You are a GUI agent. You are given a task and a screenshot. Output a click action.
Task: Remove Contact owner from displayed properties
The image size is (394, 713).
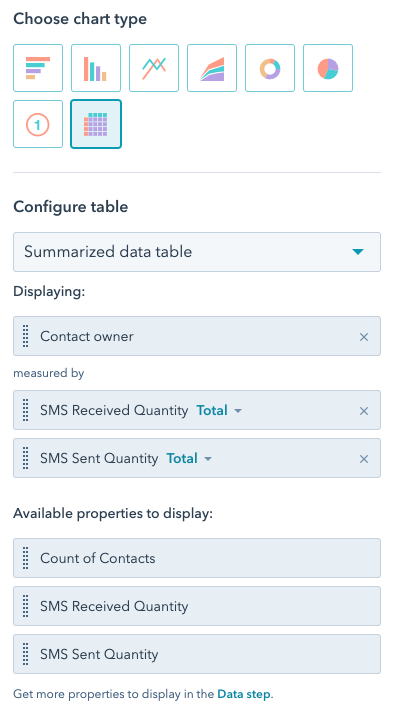tap(364, 337)
